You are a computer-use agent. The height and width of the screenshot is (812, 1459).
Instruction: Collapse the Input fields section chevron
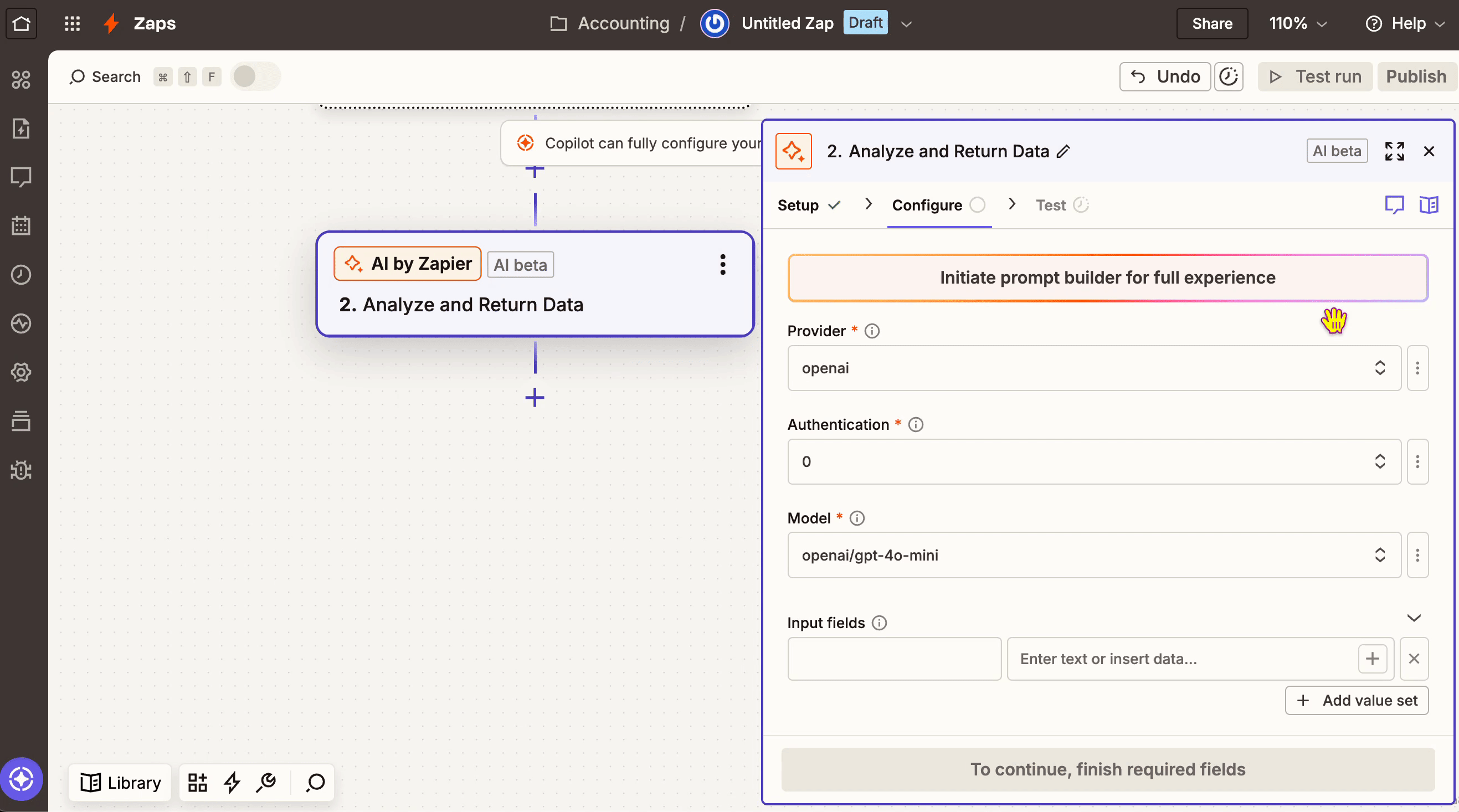1414,618
